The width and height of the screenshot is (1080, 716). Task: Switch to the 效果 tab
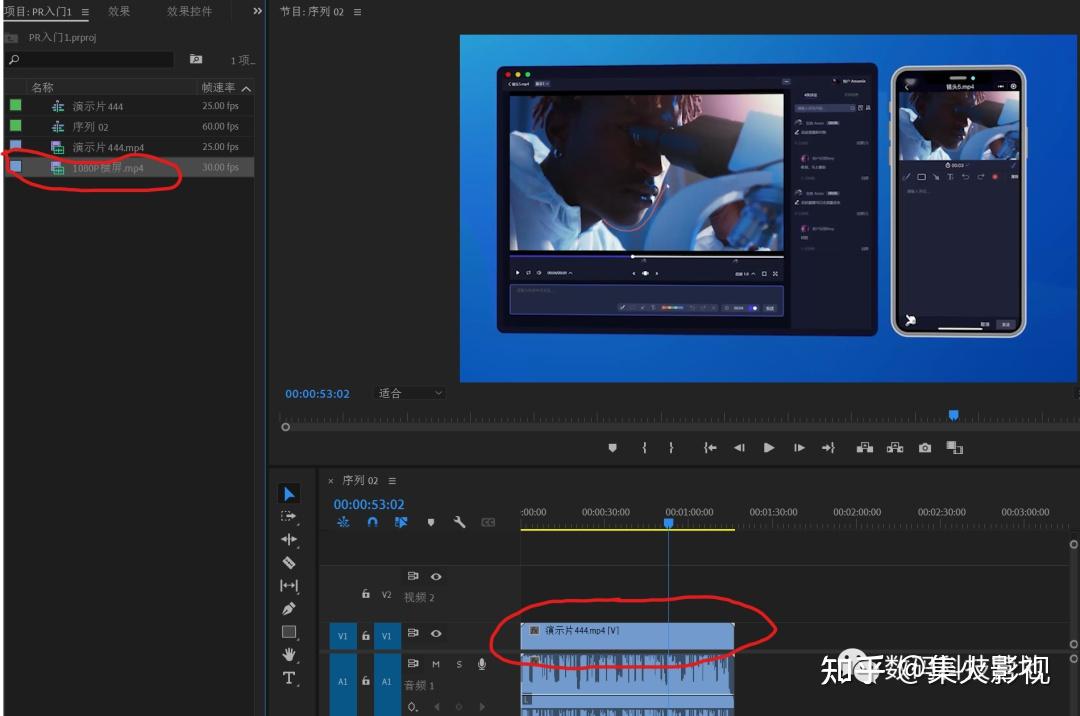(119, 12)
